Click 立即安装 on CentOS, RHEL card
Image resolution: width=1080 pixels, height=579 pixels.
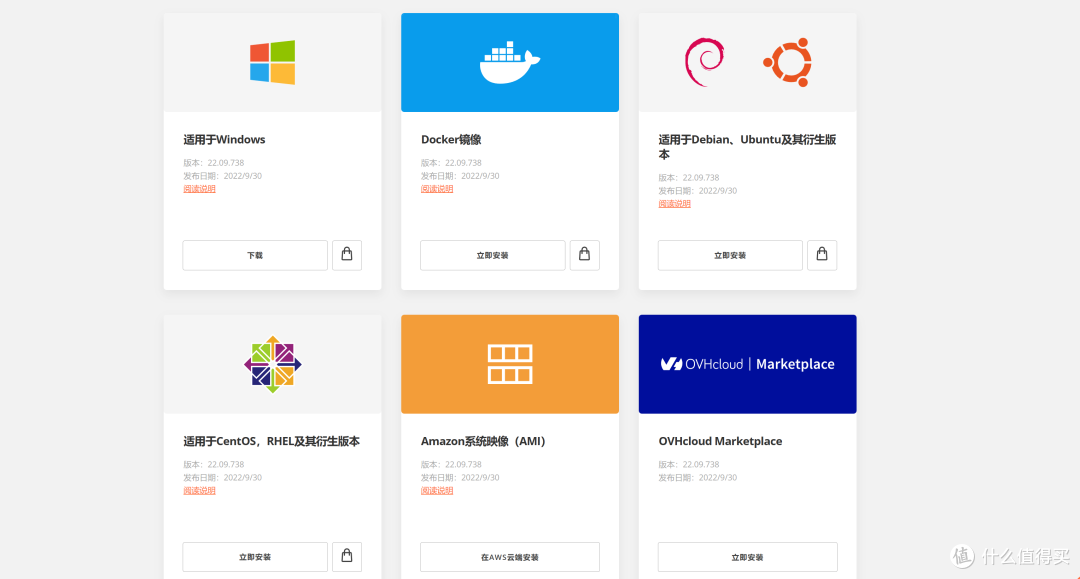255,556
